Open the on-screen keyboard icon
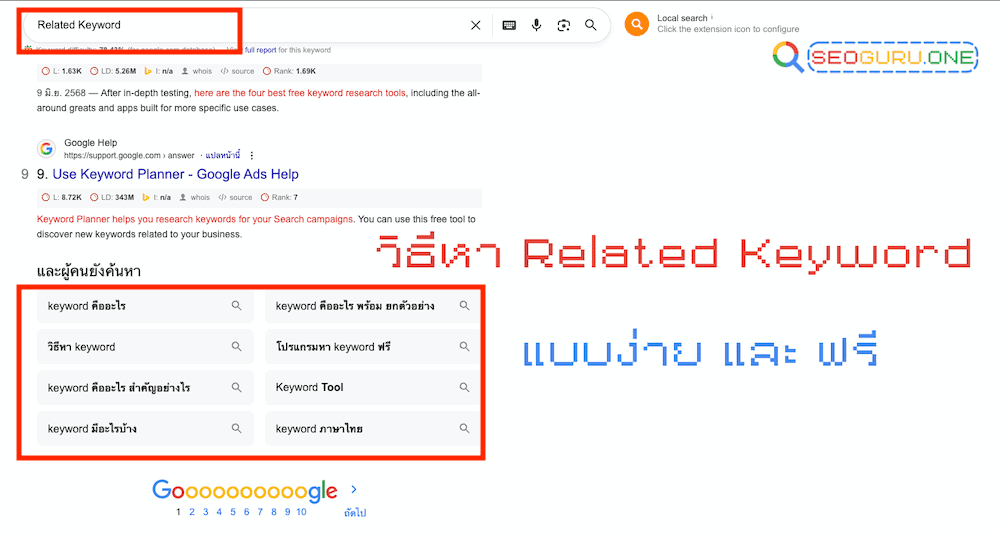 (x=509, y=26)
